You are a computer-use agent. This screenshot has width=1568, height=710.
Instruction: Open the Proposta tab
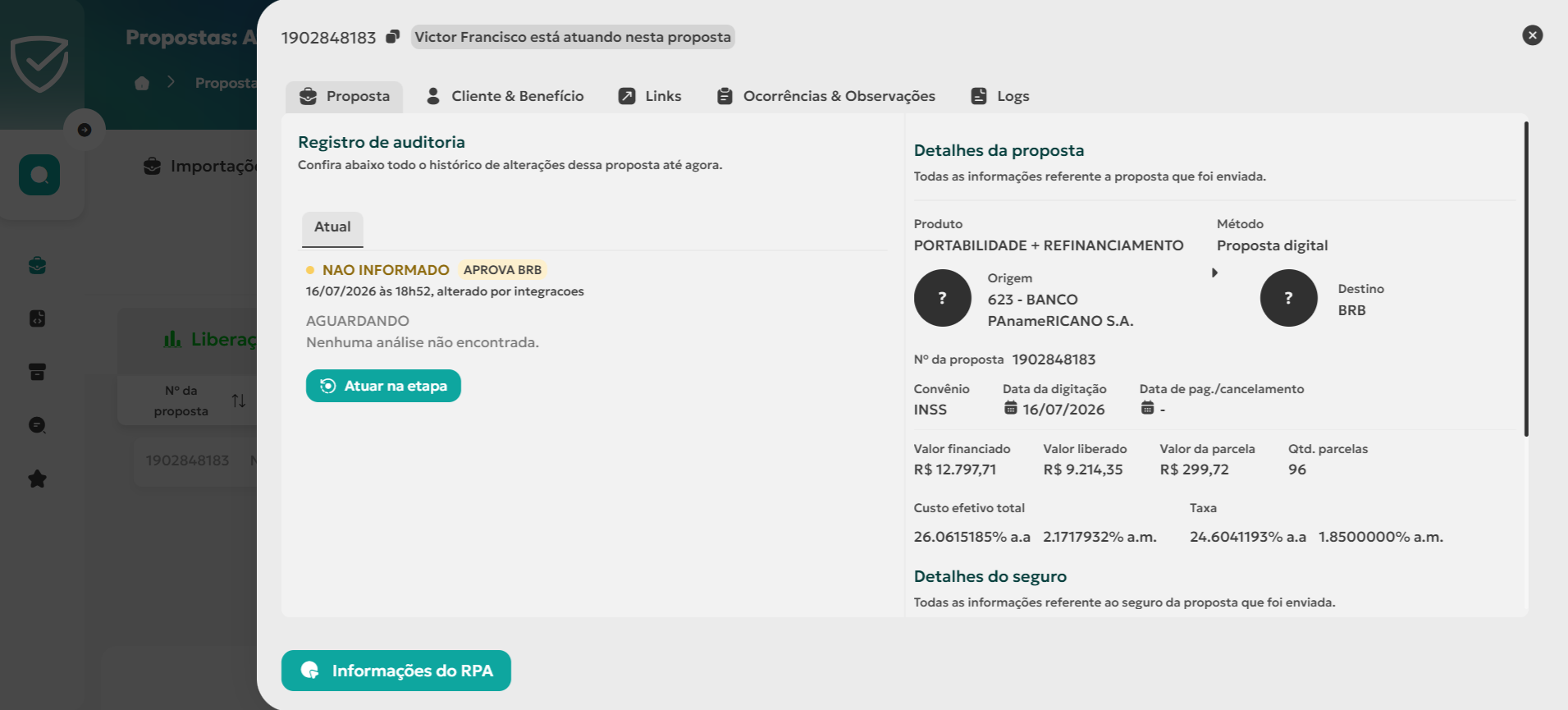click(345, 96)
